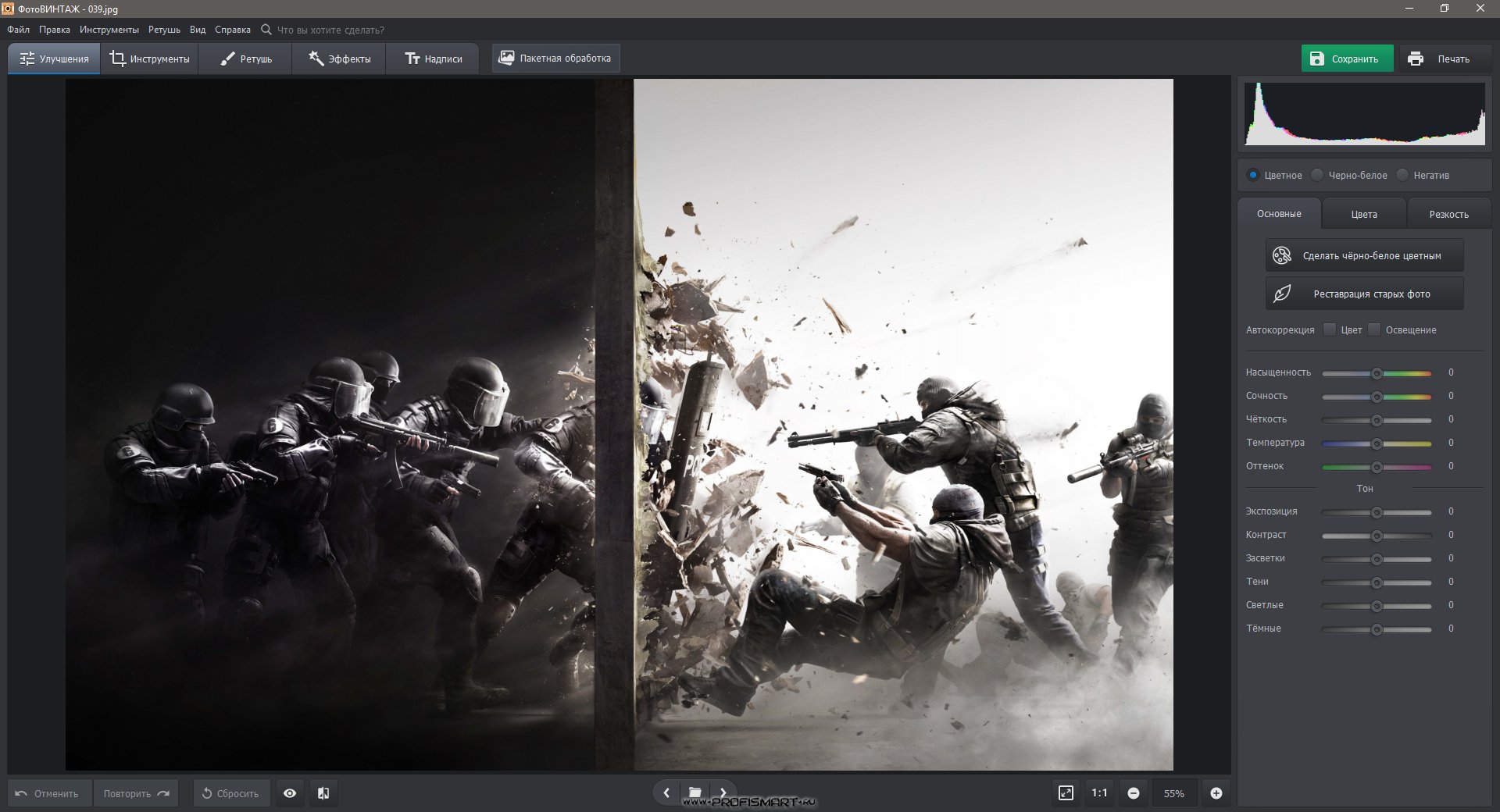Click the photo in the canvas

pos(619,424)
